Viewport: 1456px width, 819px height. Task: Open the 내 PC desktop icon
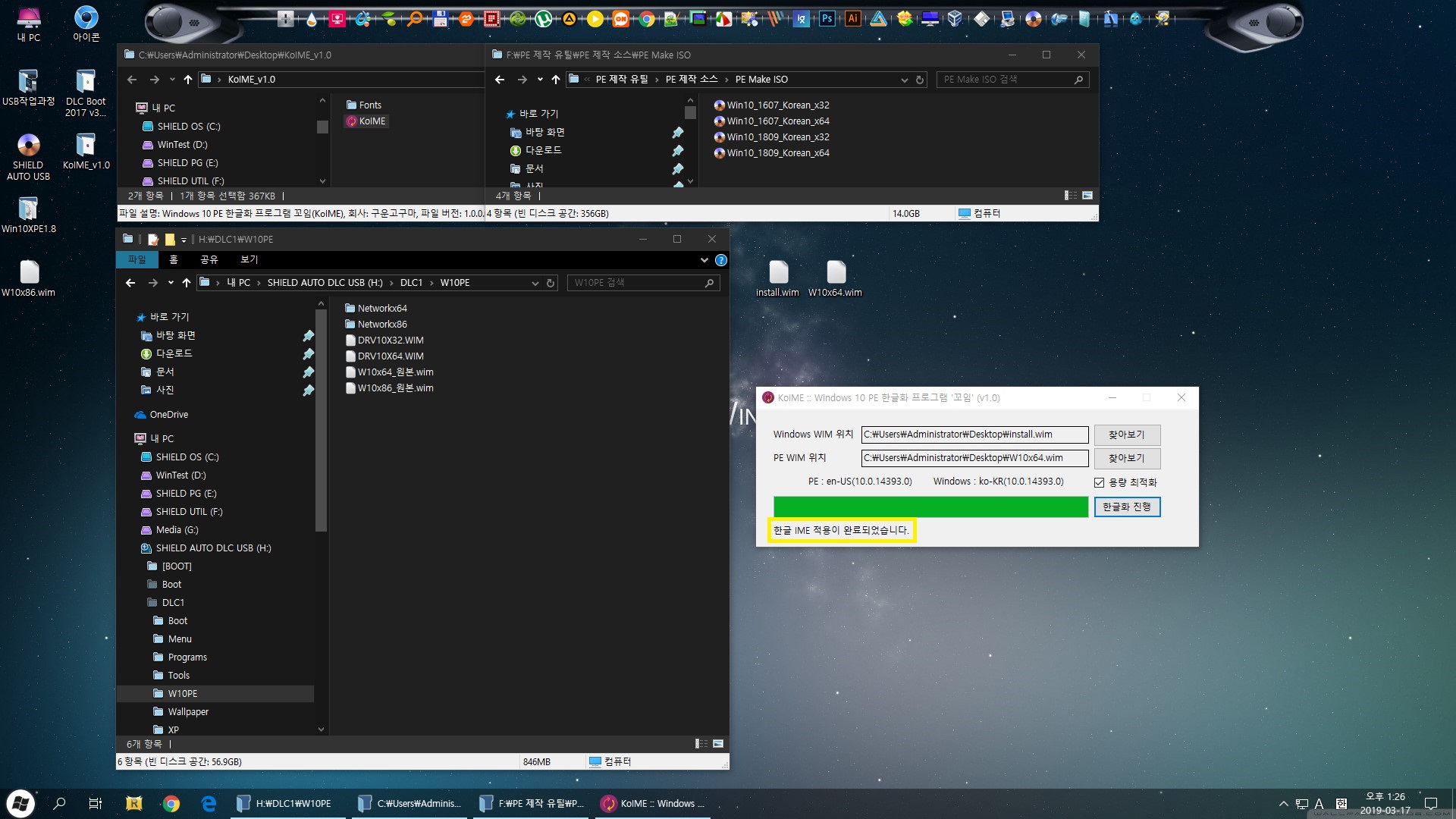[29, 24]
